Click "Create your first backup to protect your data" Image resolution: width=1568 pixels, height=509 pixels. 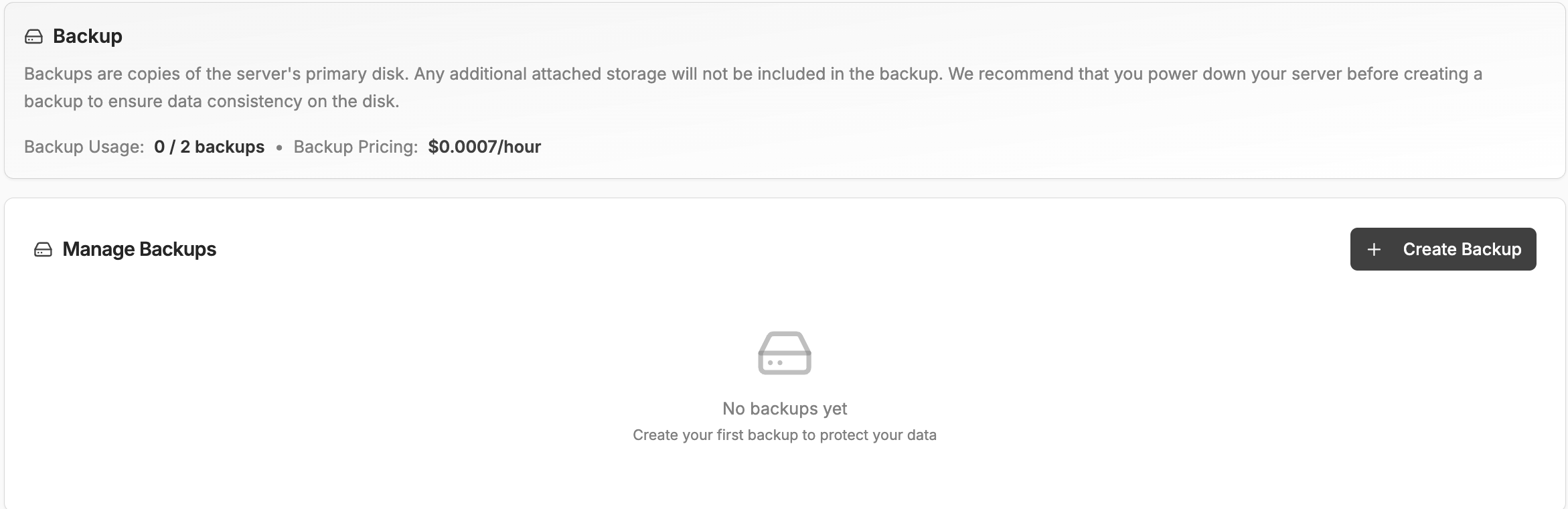[784, 435]
